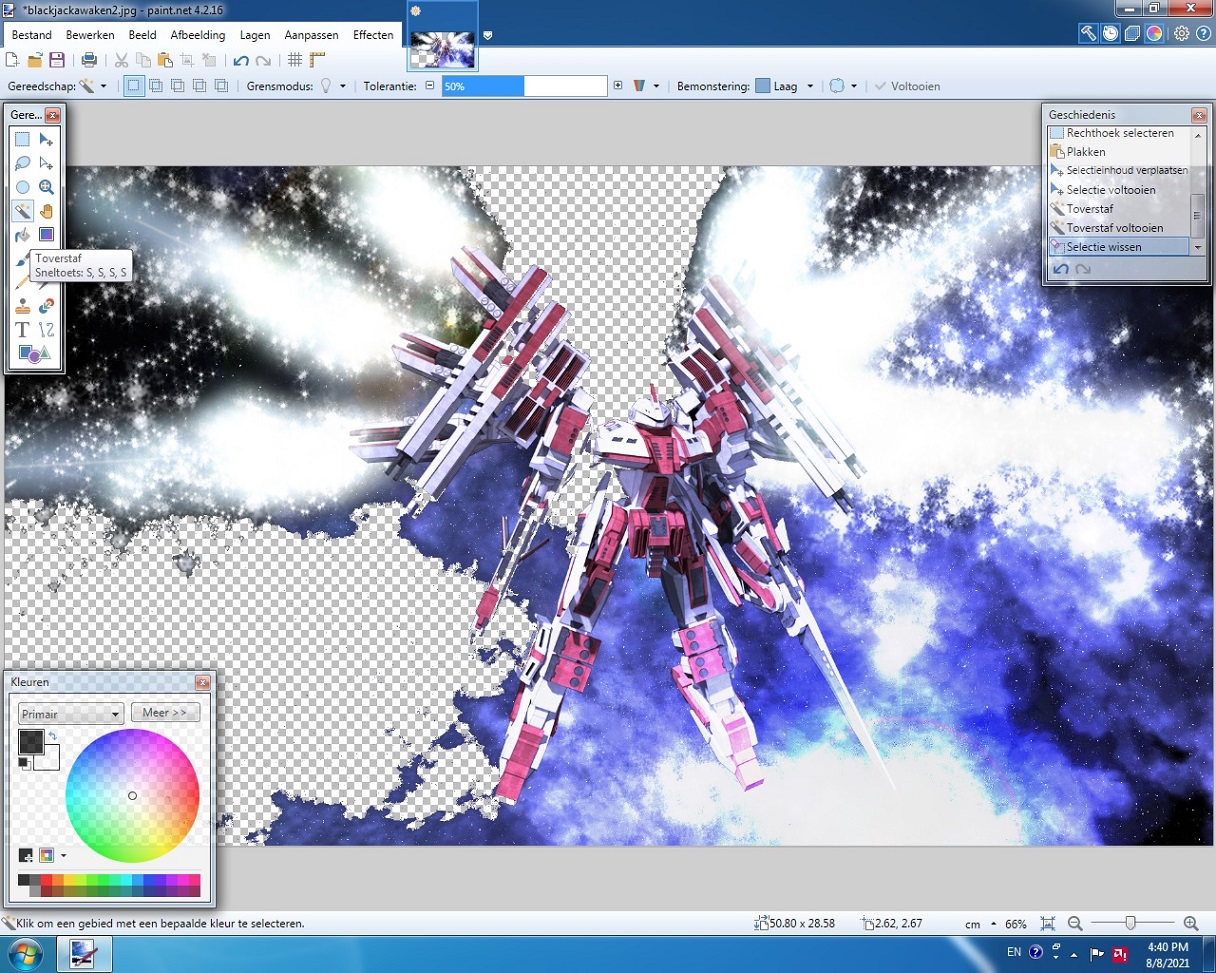Viewport: 1216px width, 973px height.
Task: Toggle the History window button at top right
Action: 1111,33
